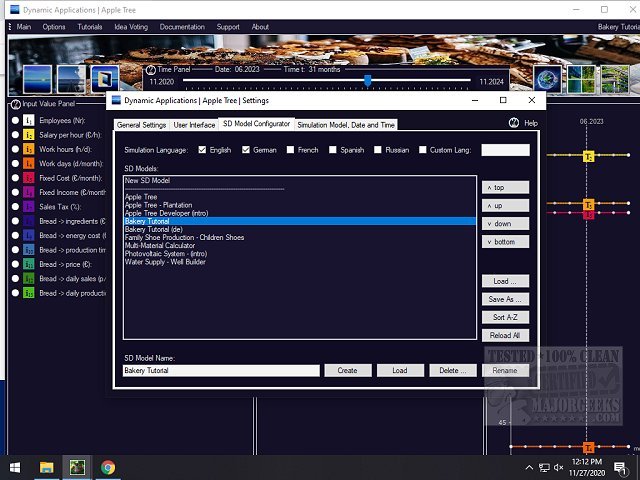Click the SD Model Name input field

[221, 371]
